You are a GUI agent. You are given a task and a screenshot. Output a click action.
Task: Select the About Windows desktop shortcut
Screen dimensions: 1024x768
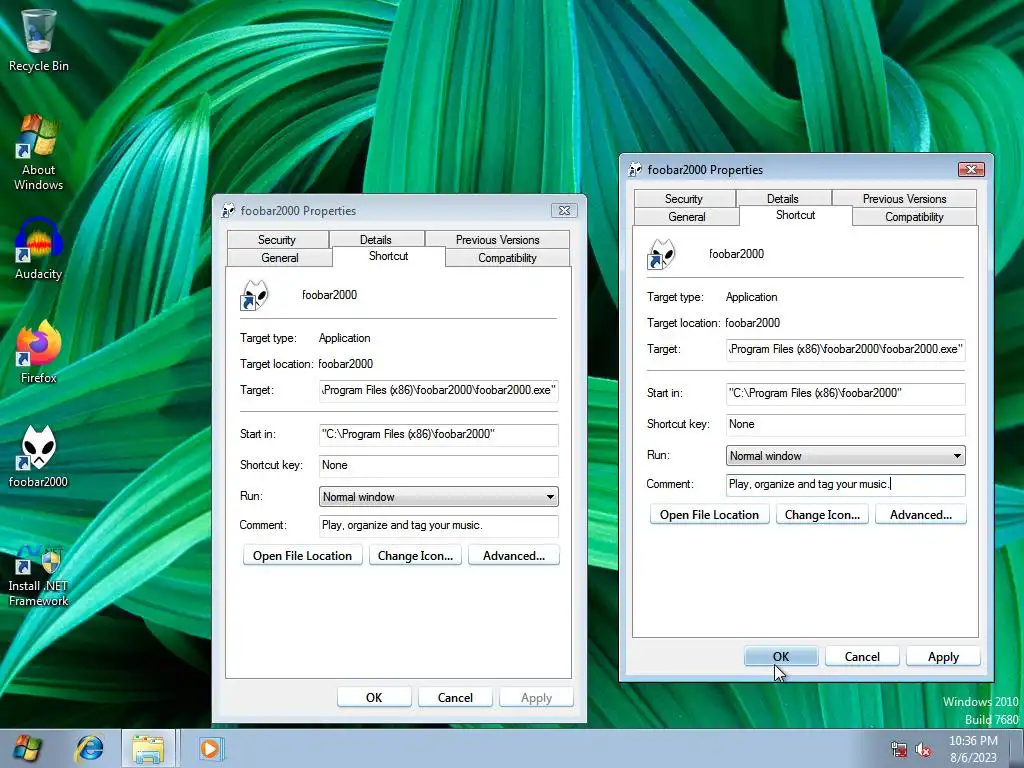click(39, 152)
